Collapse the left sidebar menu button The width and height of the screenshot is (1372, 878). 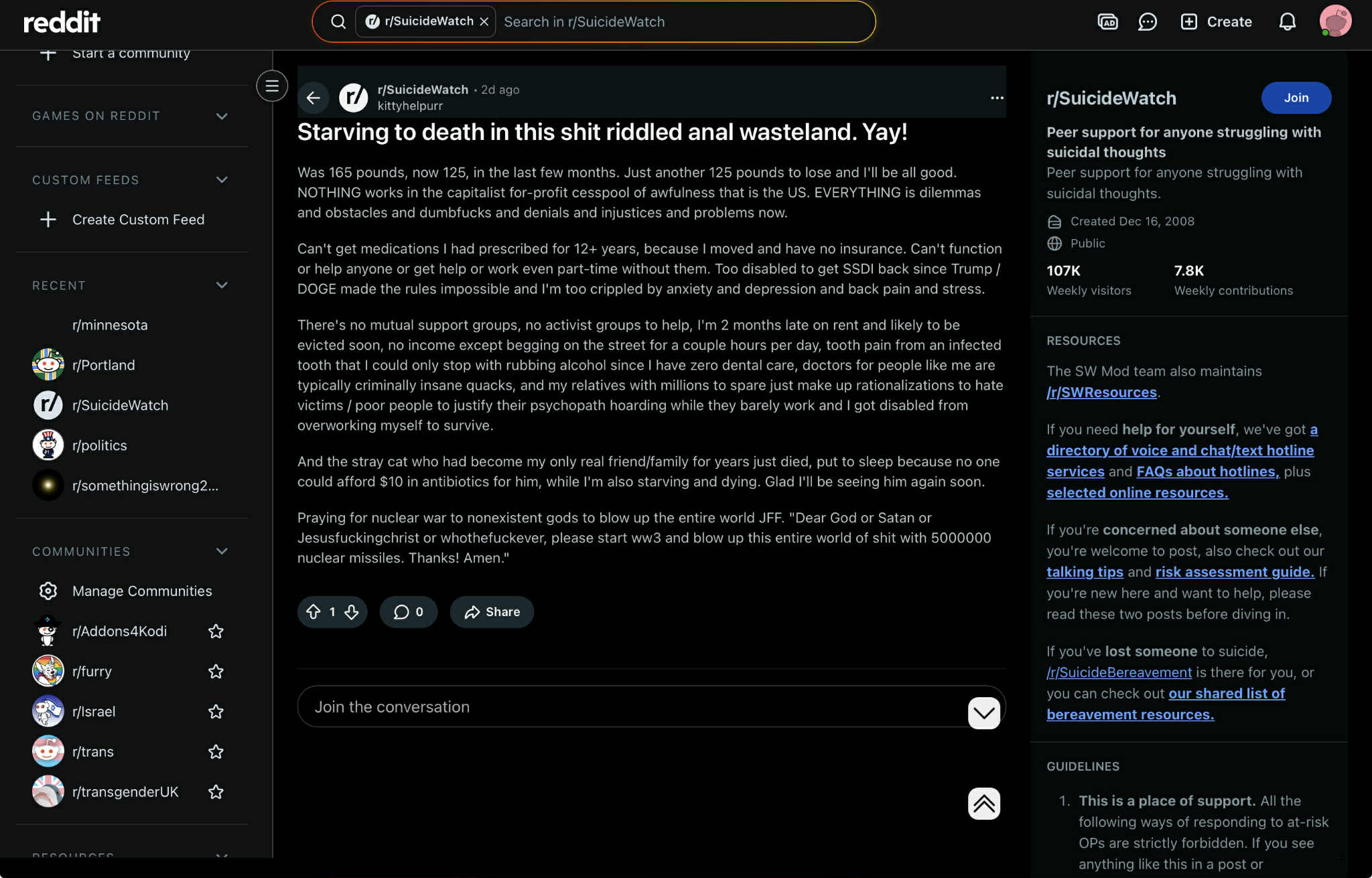tap(271, 86)
